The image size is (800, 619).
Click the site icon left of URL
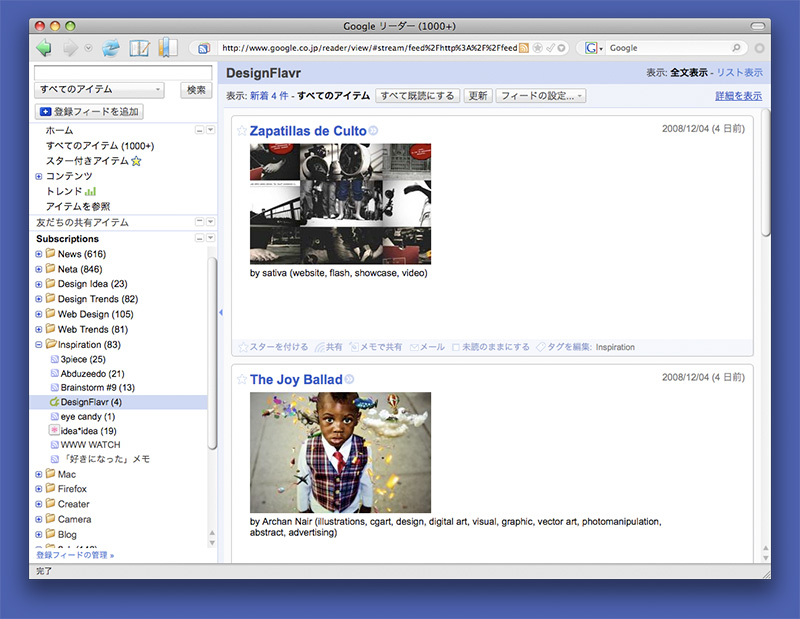[x=204, y=48]
